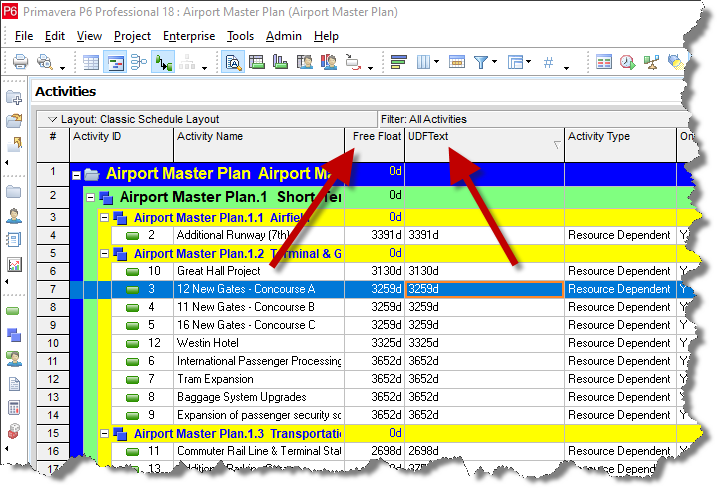Click the new project folder-plus sidebar icon
Viewport: 717px width, 488px height.
click(x=14, y=97)
